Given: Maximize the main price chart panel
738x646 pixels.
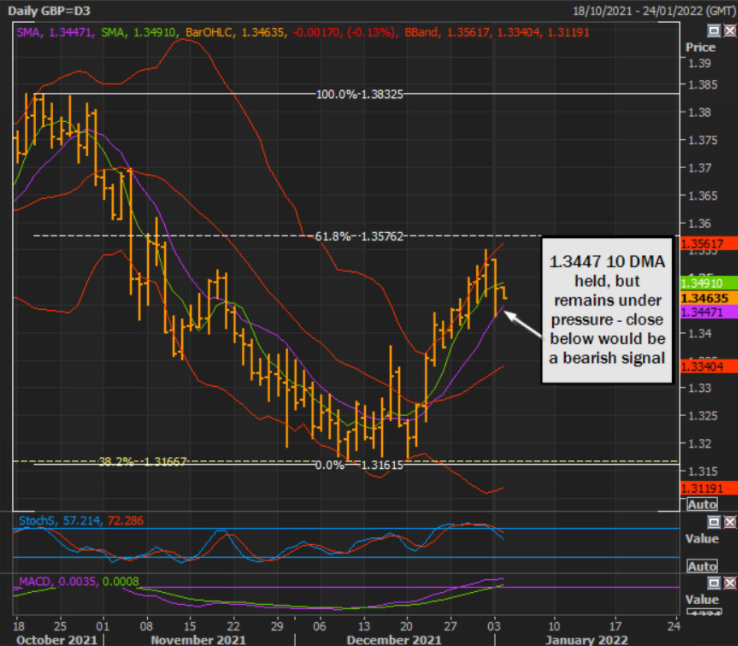Looking at the screenshot, I should 714,31.
